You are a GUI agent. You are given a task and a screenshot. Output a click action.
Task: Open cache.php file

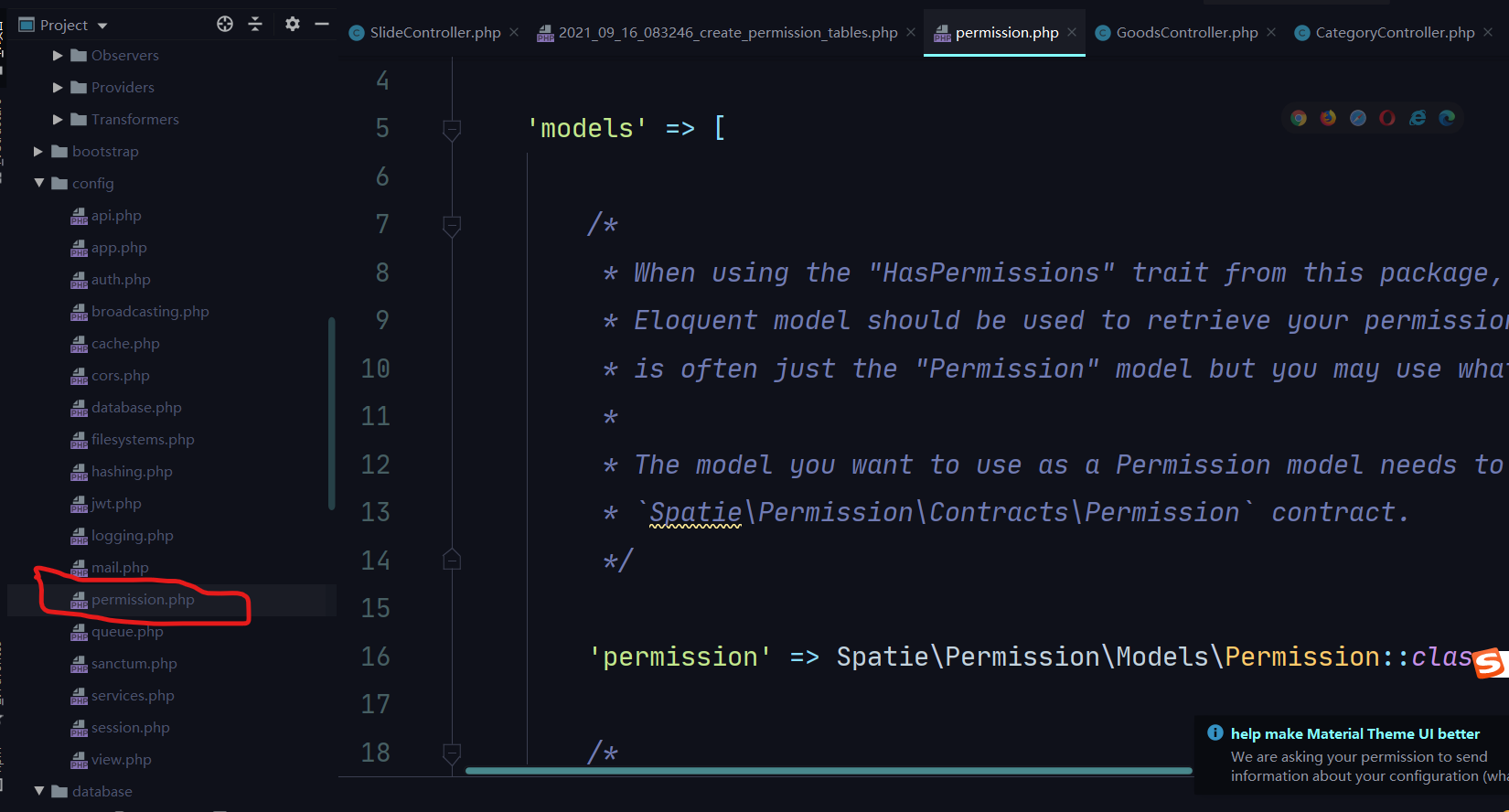(125, 344)
